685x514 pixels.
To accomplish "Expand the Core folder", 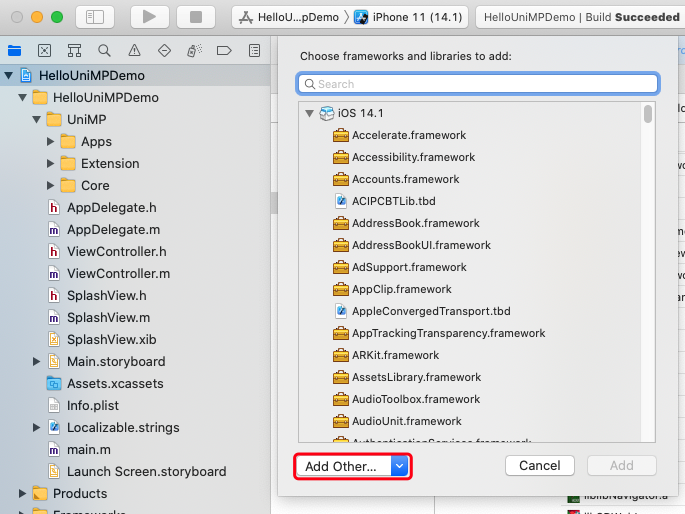I will point(50,186).
